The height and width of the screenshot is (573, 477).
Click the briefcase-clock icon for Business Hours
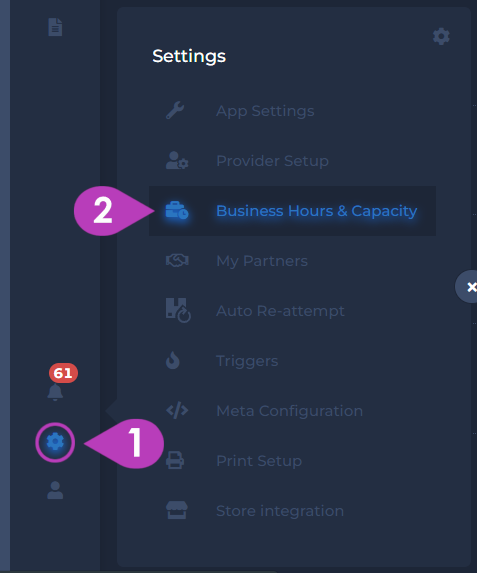coord(177,210)
